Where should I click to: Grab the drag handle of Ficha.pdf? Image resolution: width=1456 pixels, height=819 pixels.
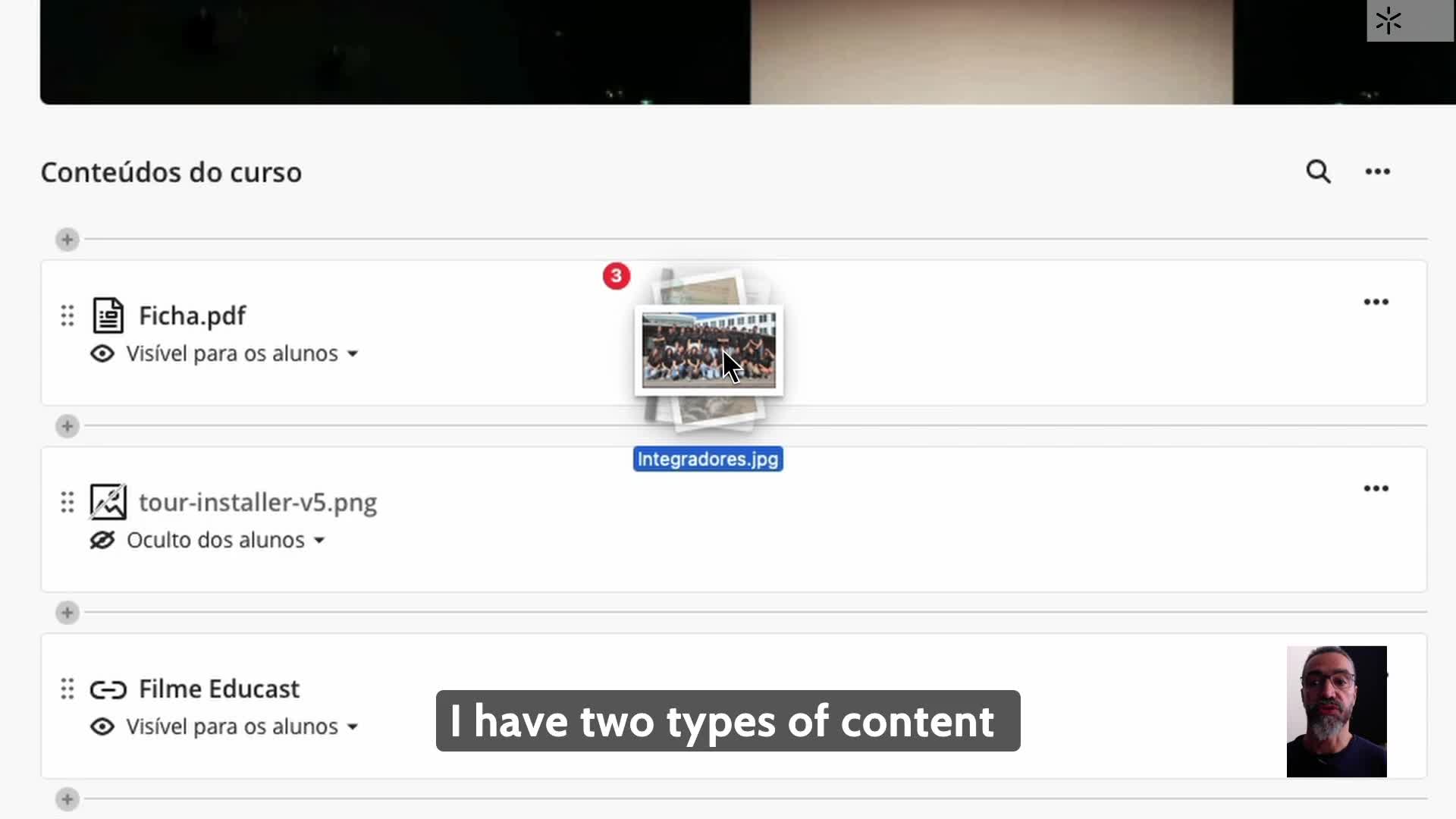tap(67, 315)
